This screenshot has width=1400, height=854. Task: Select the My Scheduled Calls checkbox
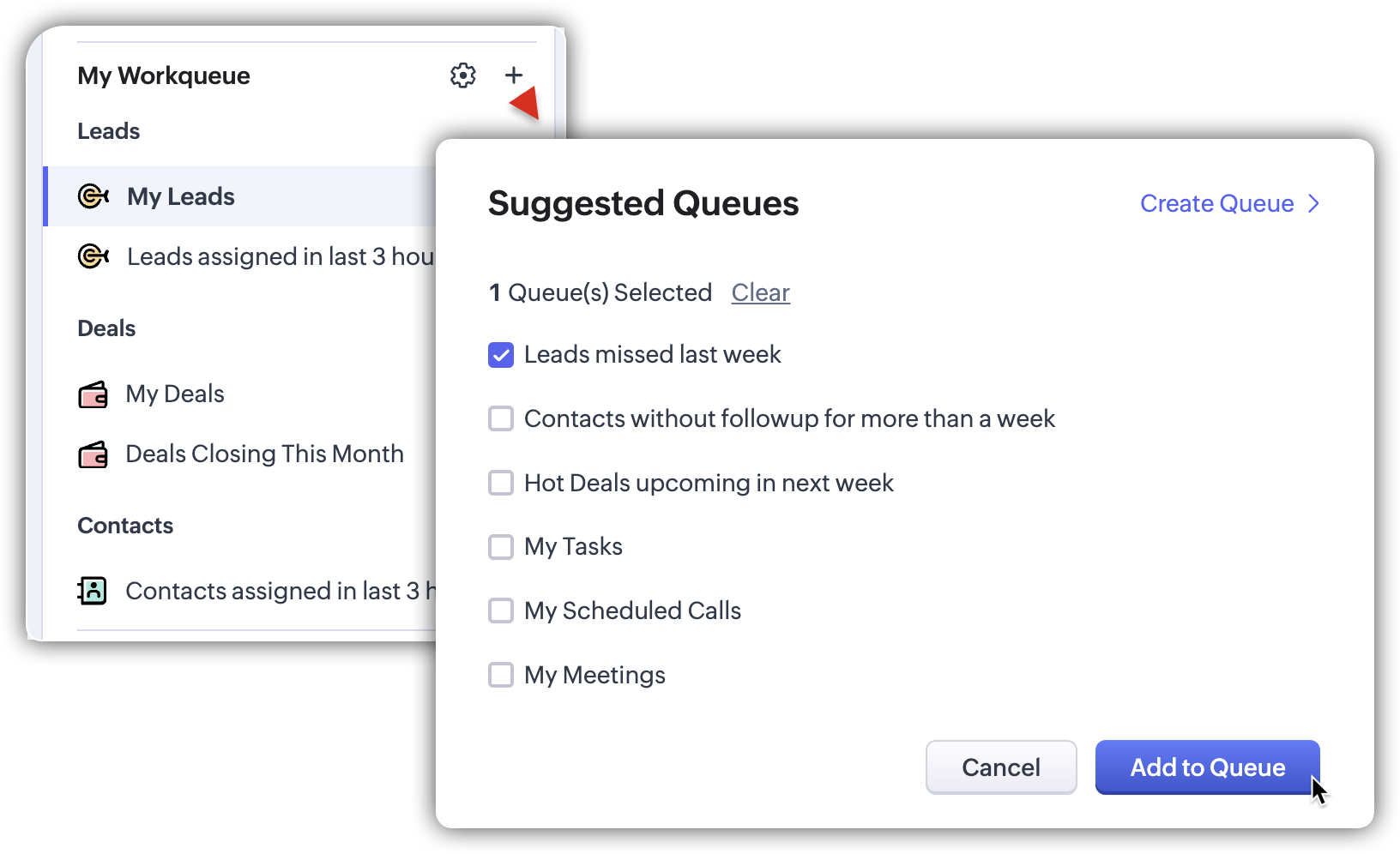point(501,610)
